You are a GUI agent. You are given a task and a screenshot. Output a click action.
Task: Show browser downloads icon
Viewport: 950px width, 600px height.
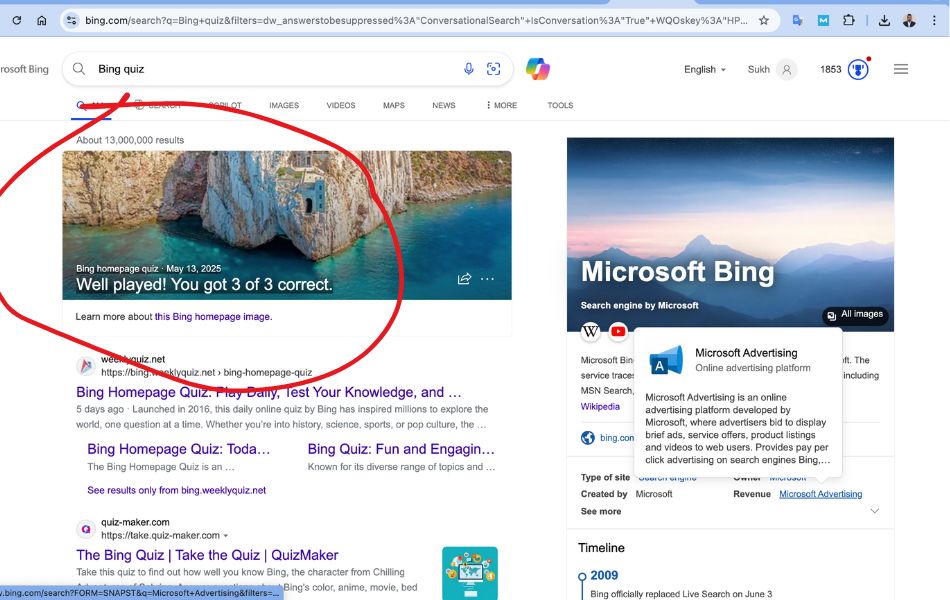pos(884,21)
